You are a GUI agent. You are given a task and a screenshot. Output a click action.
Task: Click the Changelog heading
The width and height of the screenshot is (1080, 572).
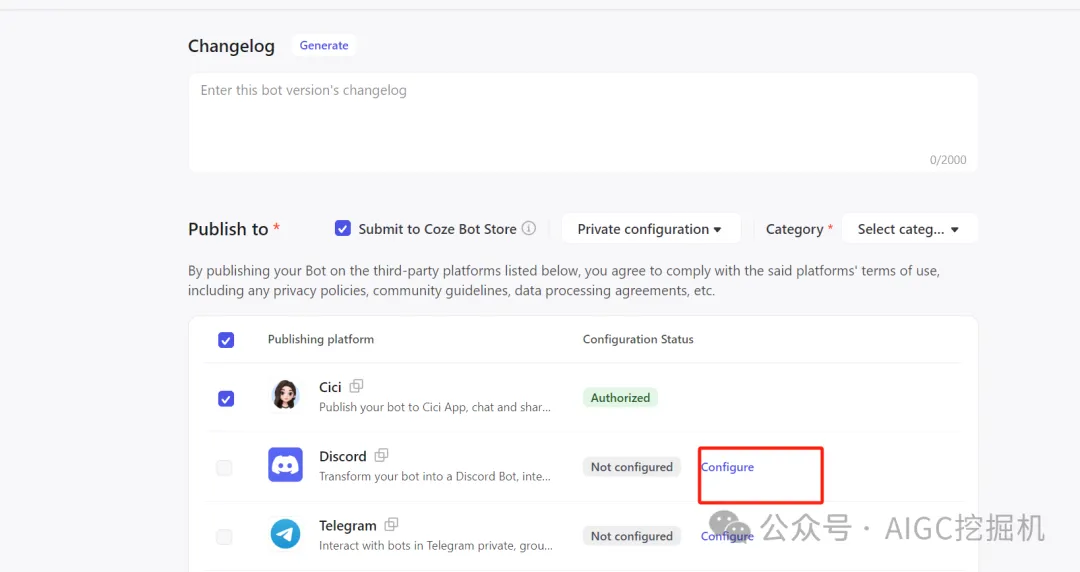click(x=231, y=46)
